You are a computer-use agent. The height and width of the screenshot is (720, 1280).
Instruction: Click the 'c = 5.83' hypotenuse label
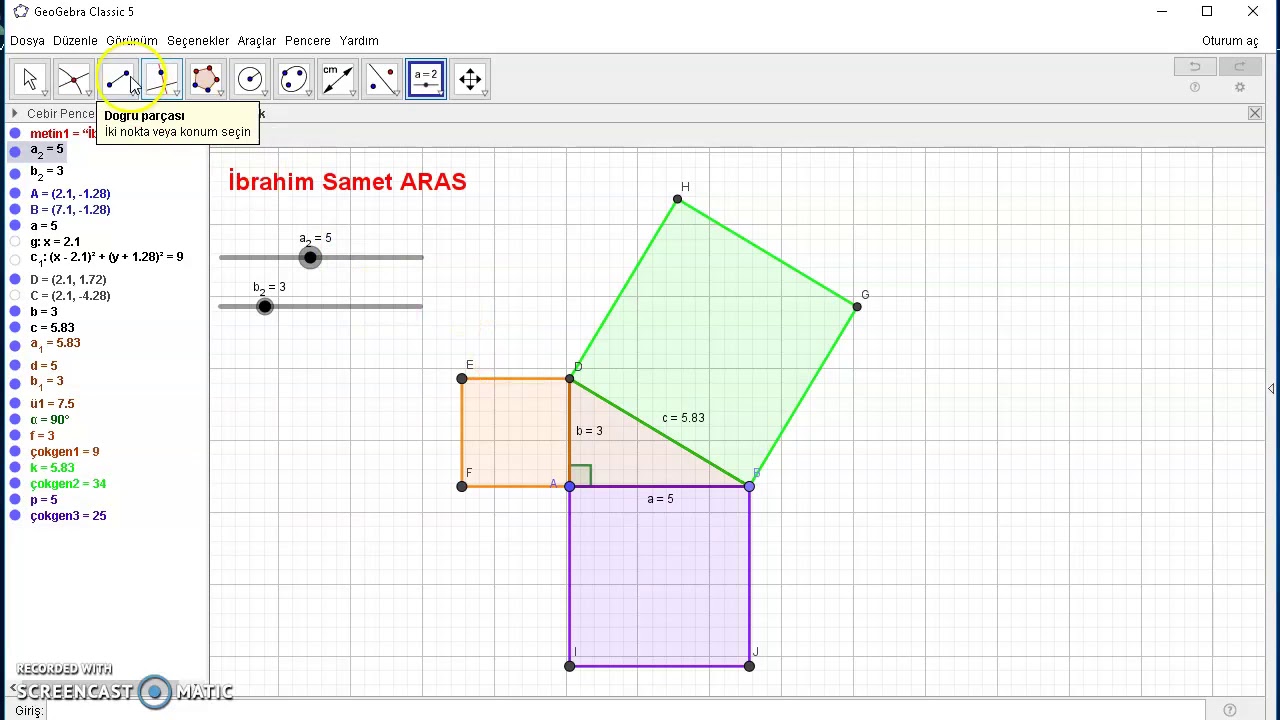(683, 418)
